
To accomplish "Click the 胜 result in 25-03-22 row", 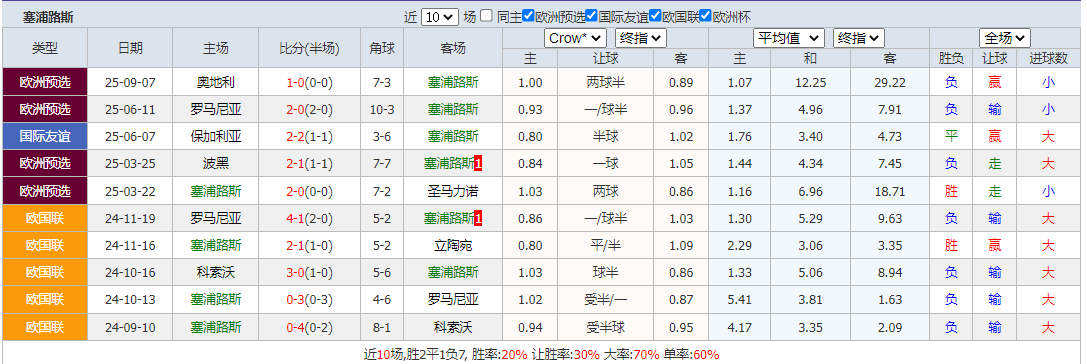I will [951, 191].
